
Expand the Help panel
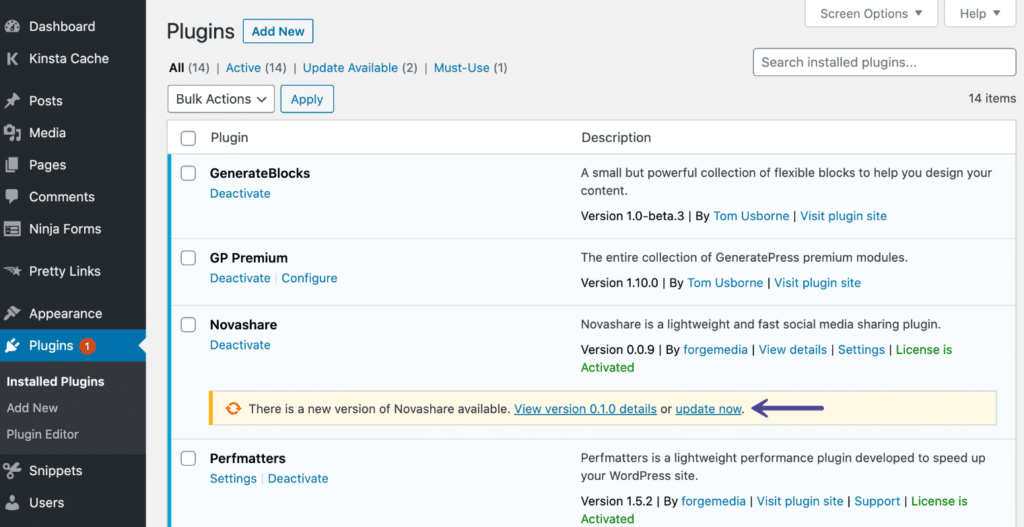click(980, 13)
